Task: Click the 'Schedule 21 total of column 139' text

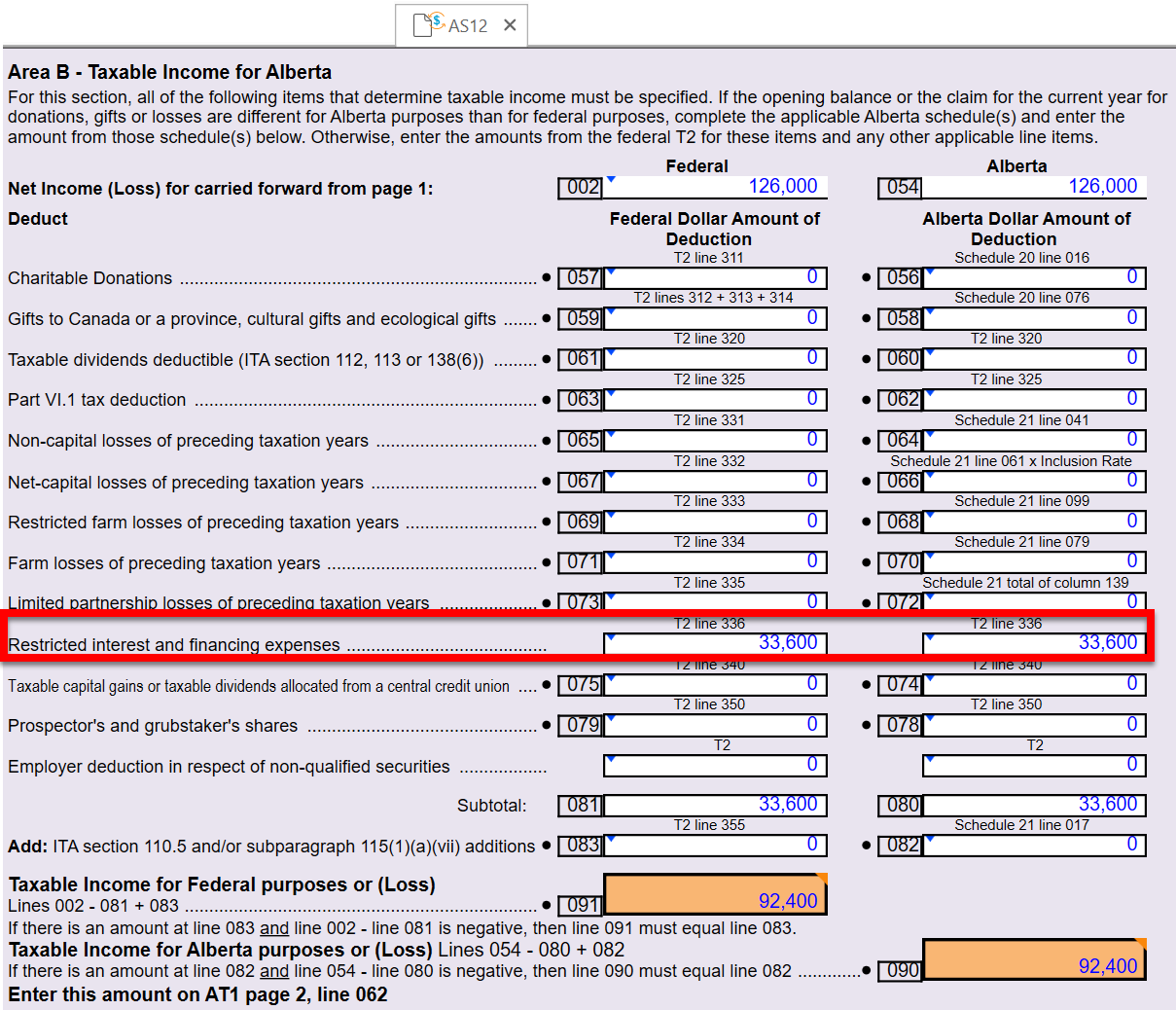Action: [x=1025, y=583]
